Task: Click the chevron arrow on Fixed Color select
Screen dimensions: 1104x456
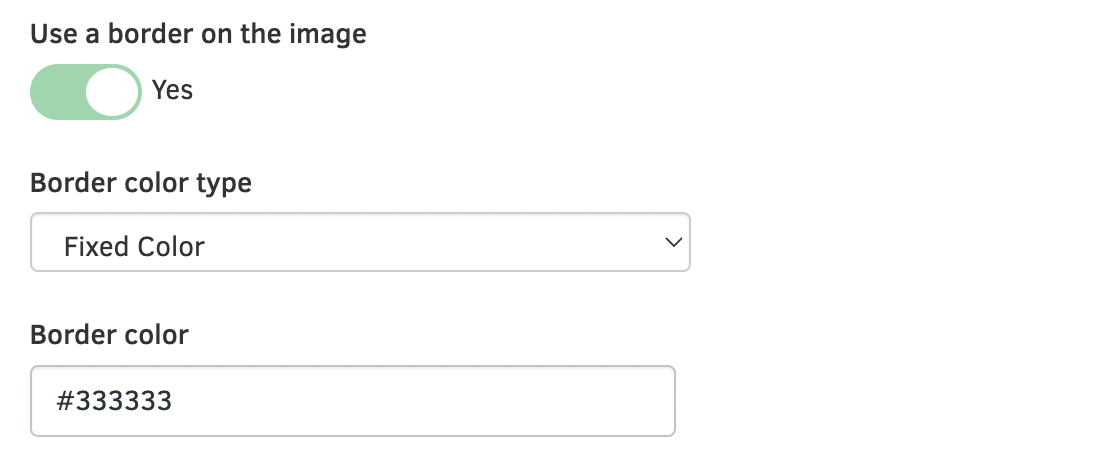Action: pyautogui.click(x=673, y=242)
